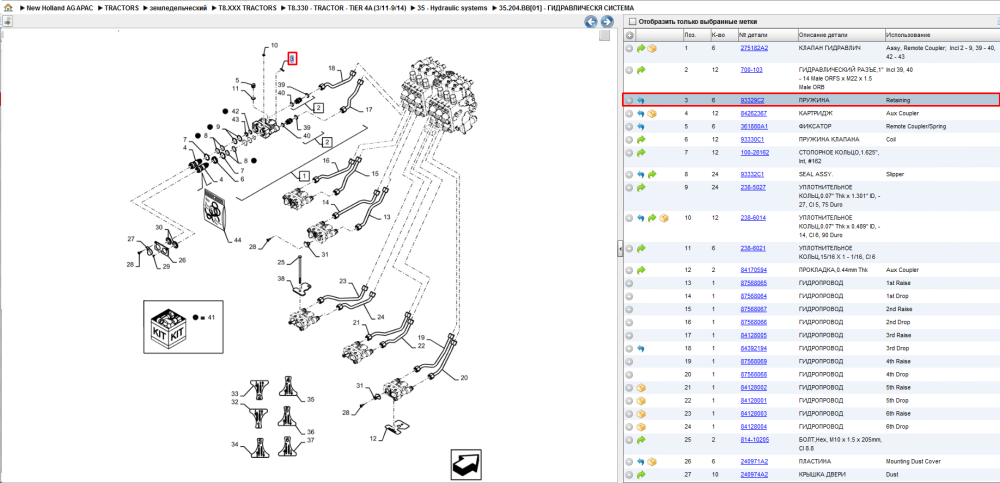Image resolution: width=1000 pixels, height=483 pixels.
Task: Open breadcrumb 'земледельческий'
Action: 178,8
